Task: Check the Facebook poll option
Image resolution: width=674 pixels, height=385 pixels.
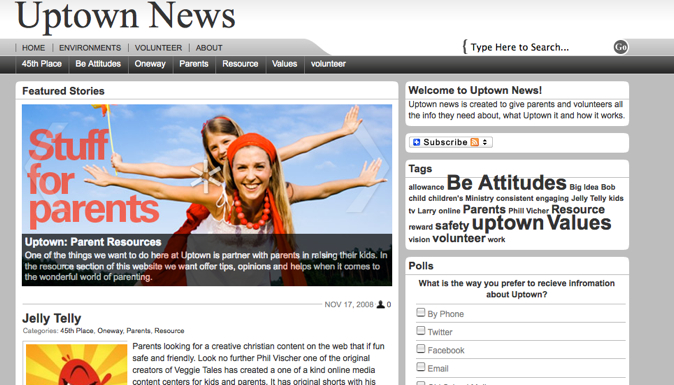Action: pyautogui.click(x=420, y=348)
